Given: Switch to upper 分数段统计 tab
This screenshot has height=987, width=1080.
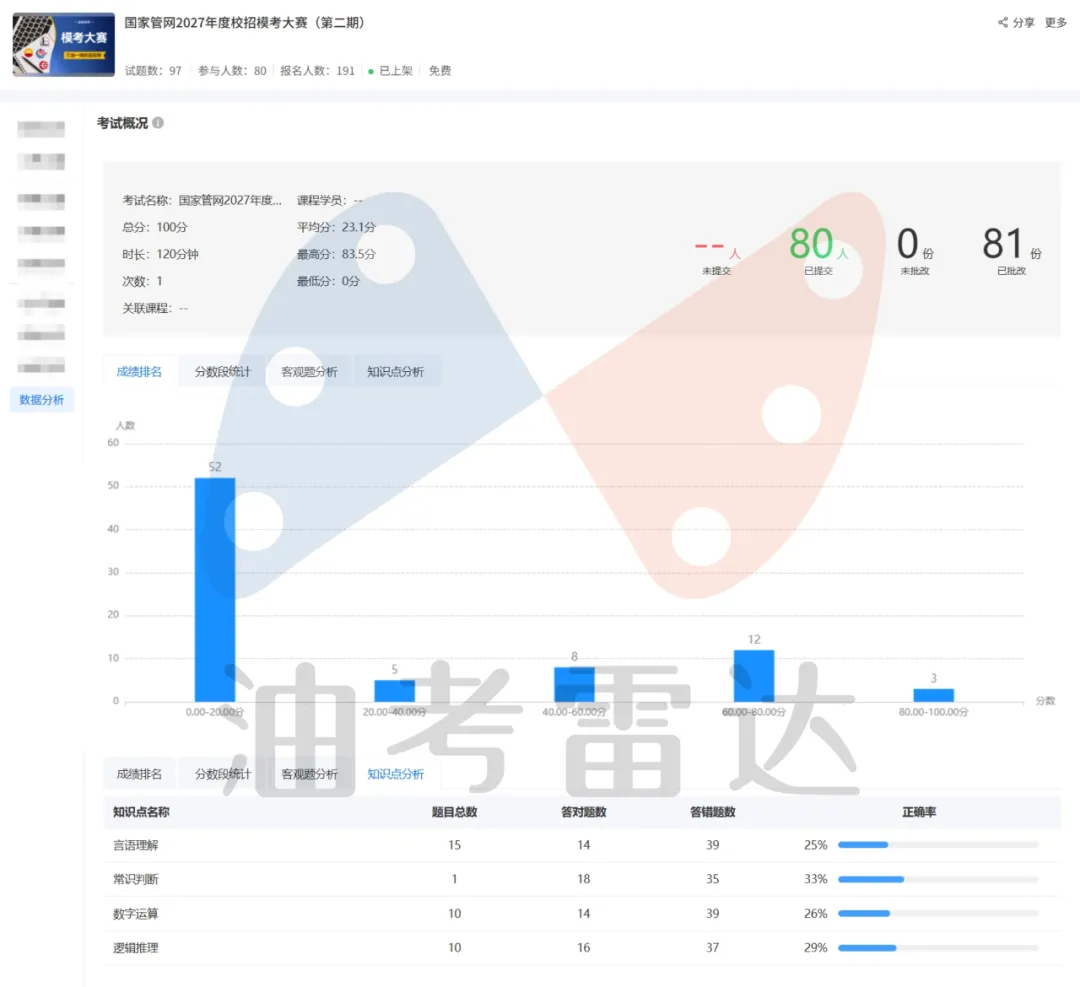Looking at the screenshot, I should 222,371.
